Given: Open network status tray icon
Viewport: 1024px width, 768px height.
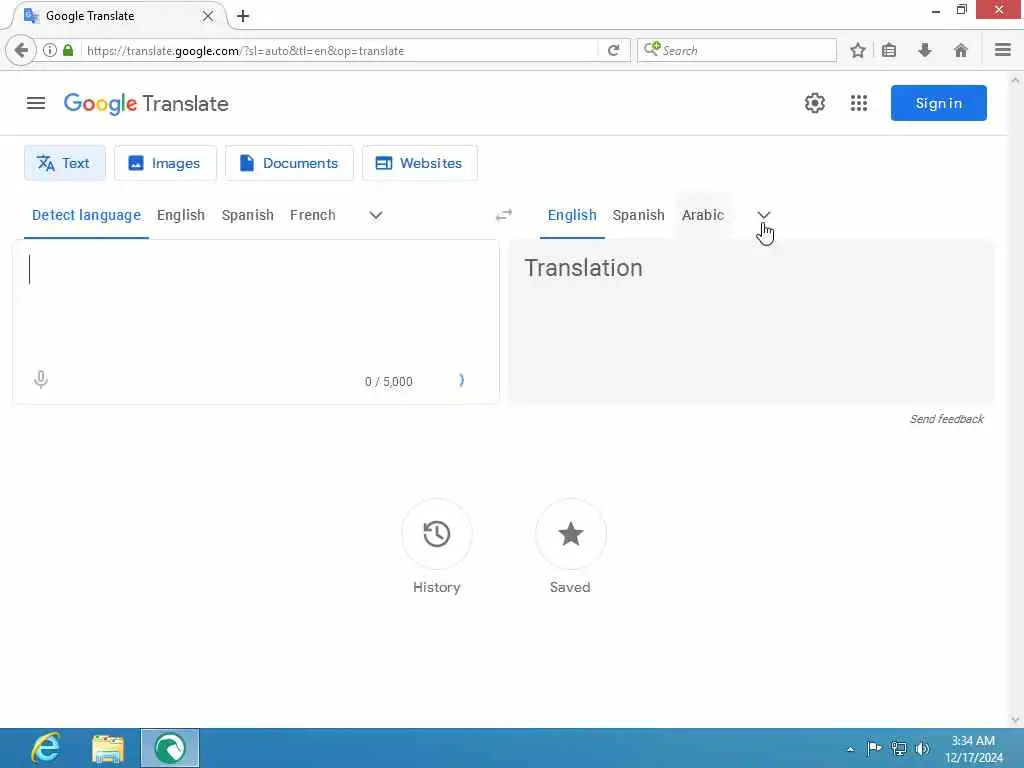Looking at the screenshot, I should (x=899, y=748).
